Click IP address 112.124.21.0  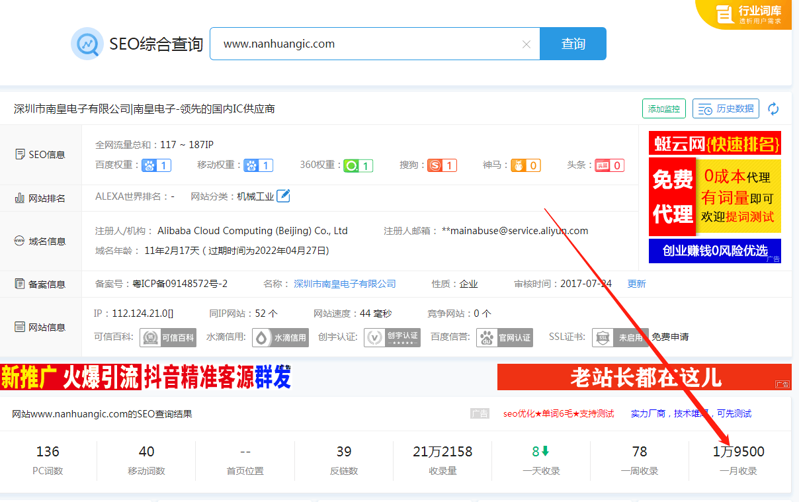pos(143,313)
